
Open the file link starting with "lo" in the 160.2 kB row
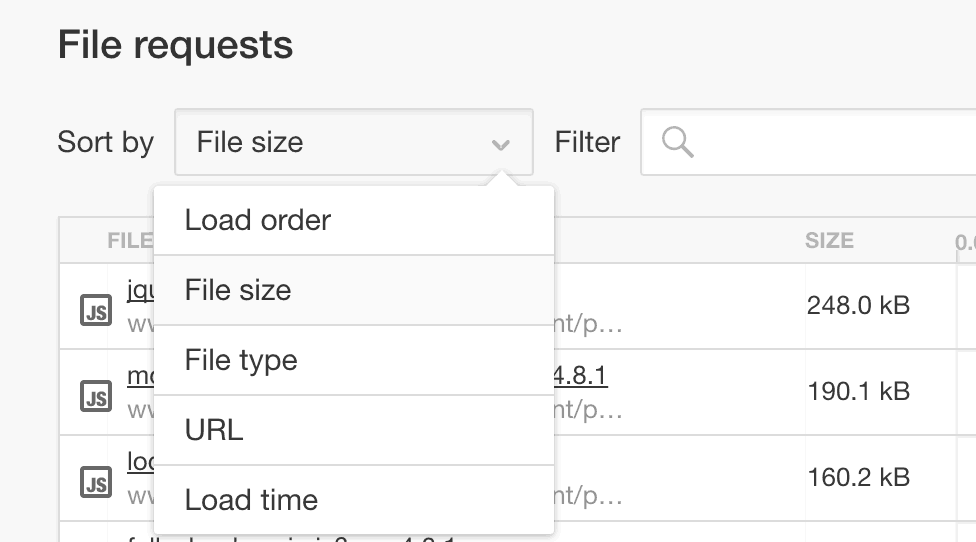(x=141, y=462)
